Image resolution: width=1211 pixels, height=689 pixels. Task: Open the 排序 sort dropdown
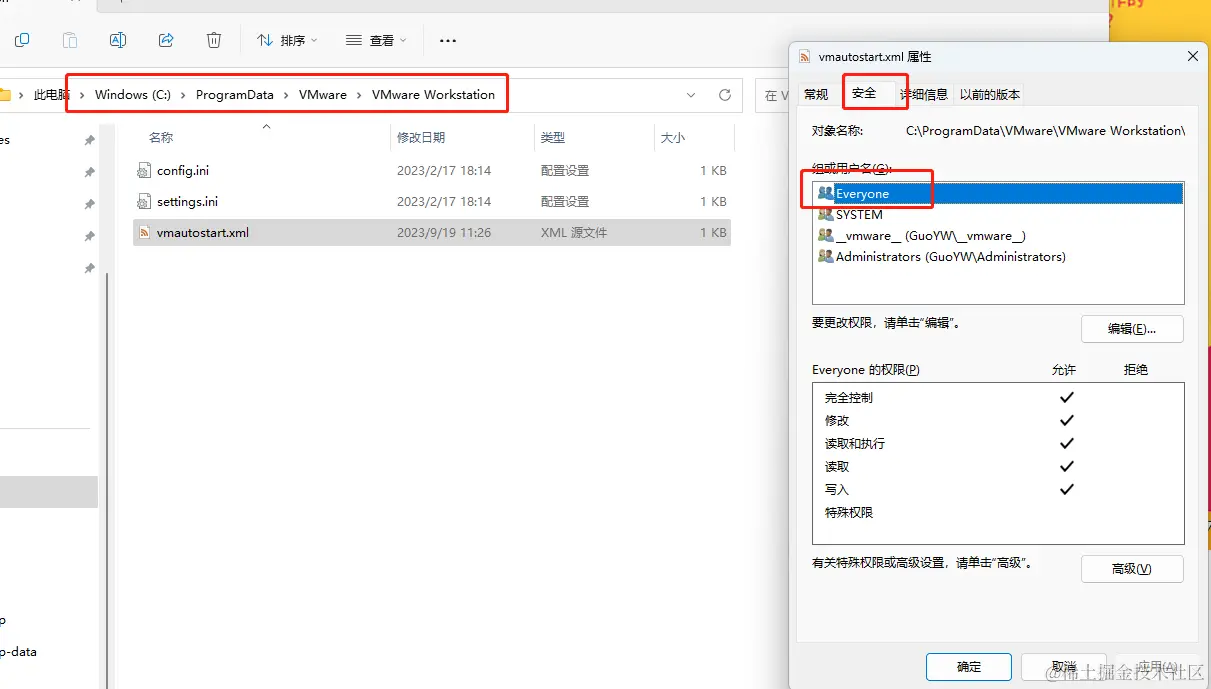[287, 40]
